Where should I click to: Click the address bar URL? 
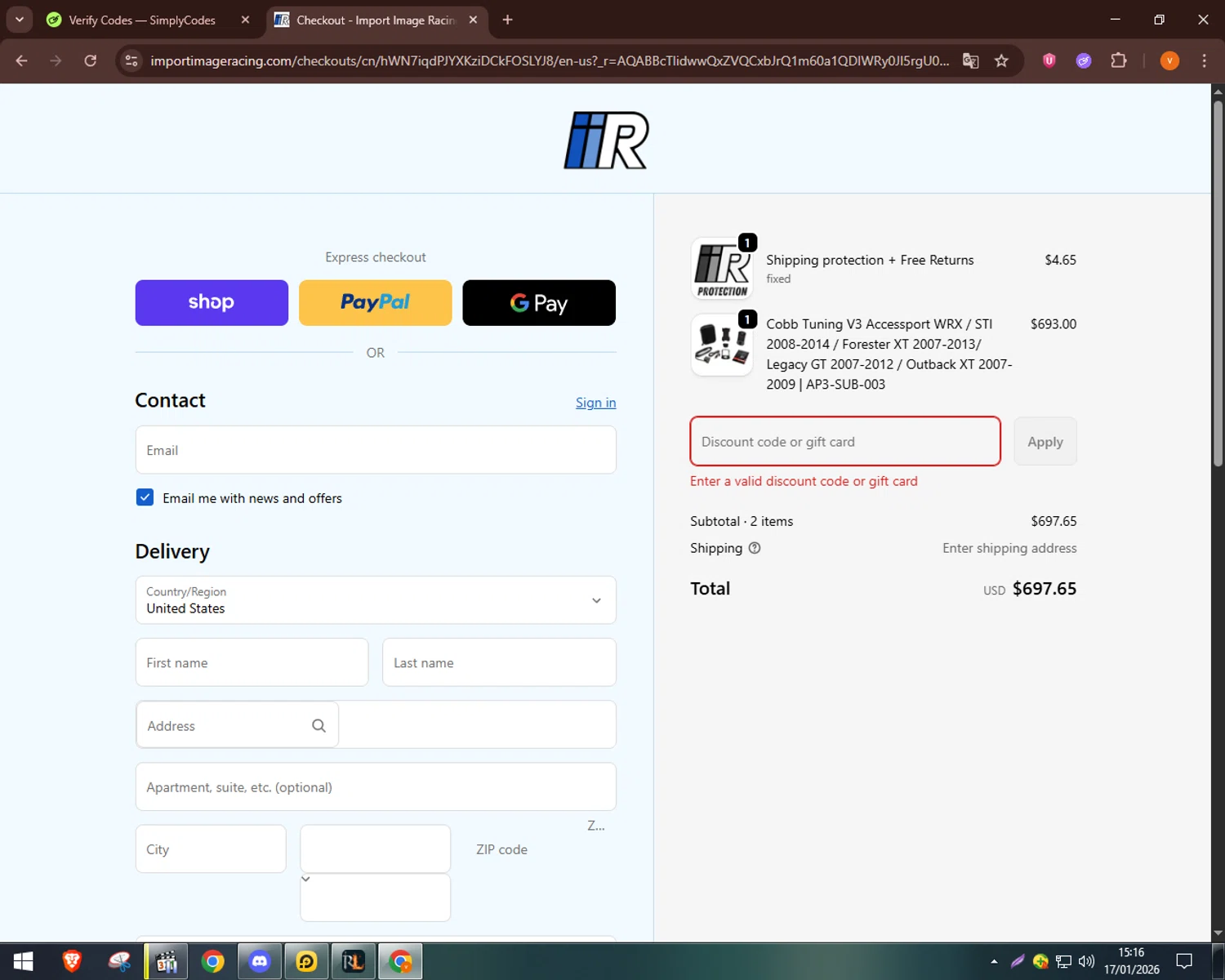(550, 61)
